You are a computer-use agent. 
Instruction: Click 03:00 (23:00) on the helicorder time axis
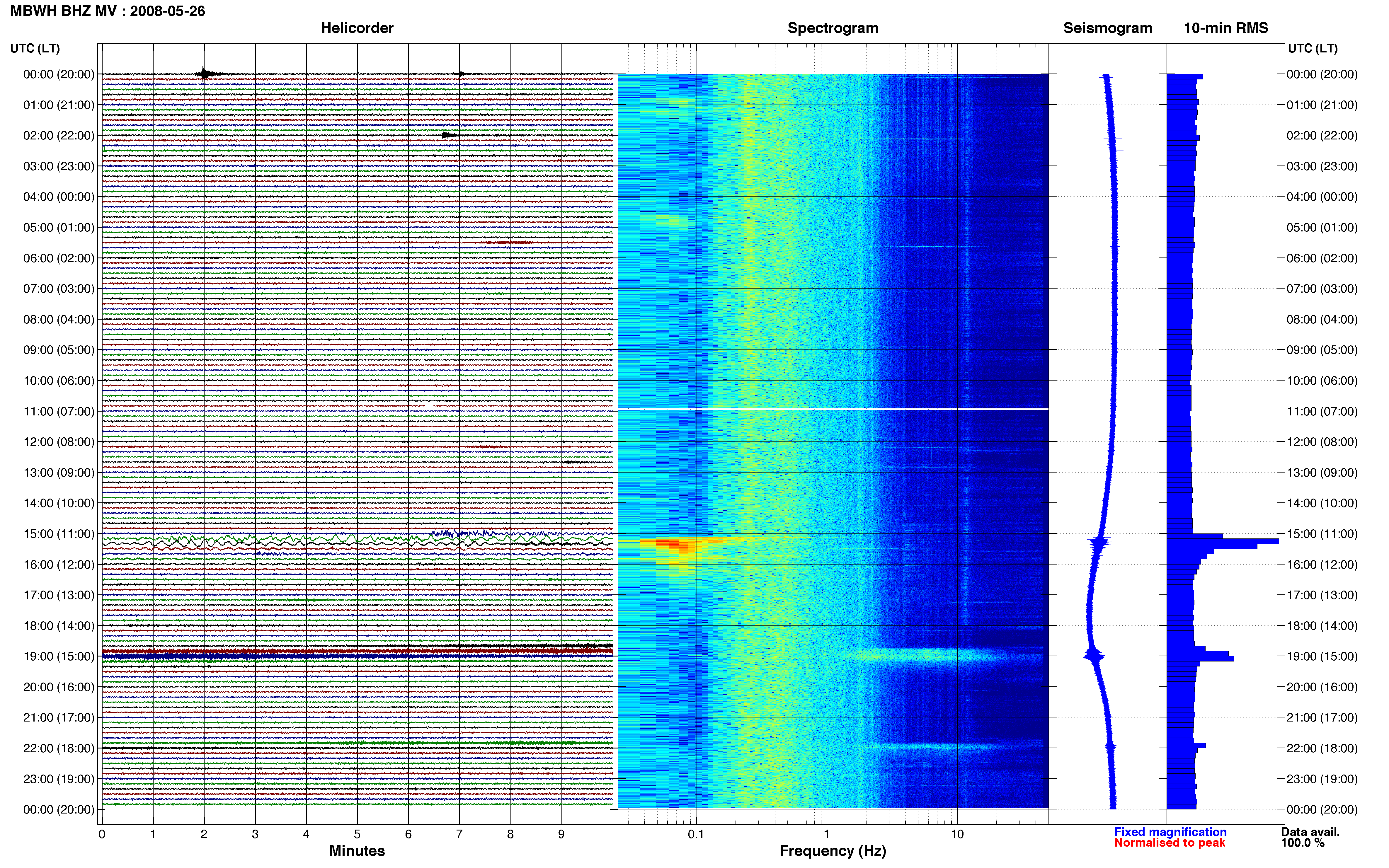(59, 166)
